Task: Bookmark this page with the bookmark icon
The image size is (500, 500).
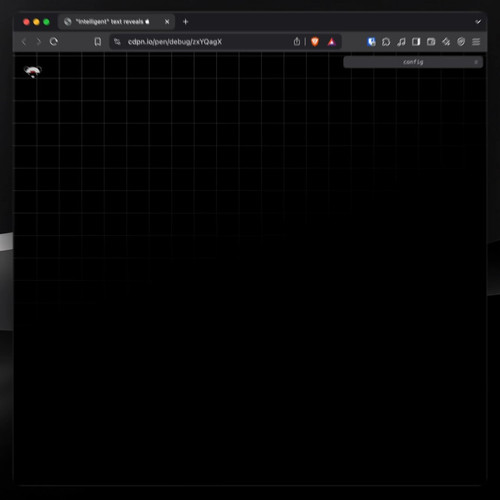Action: click(x=98, y=42)
